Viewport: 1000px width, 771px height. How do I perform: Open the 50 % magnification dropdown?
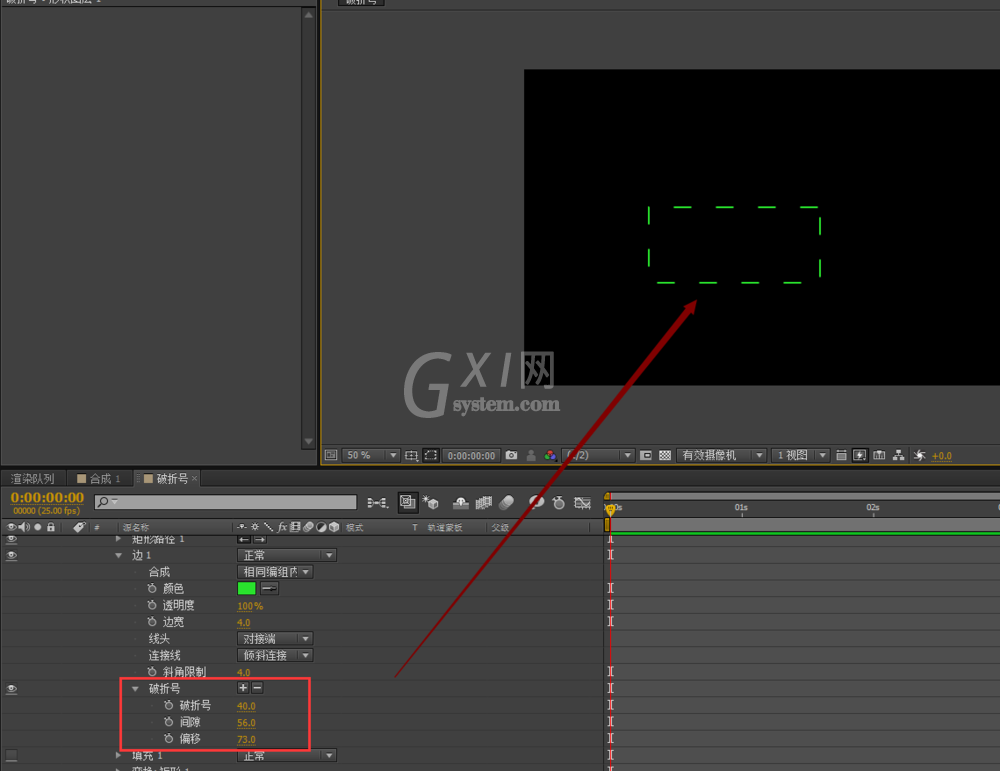371,455
